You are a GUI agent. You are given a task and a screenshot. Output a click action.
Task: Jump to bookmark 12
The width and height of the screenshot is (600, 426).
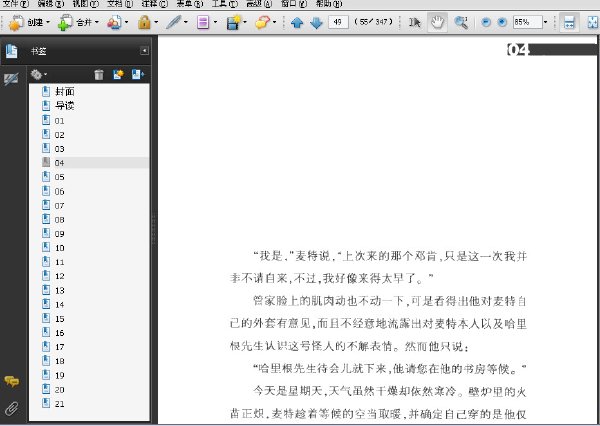point(59,276)
